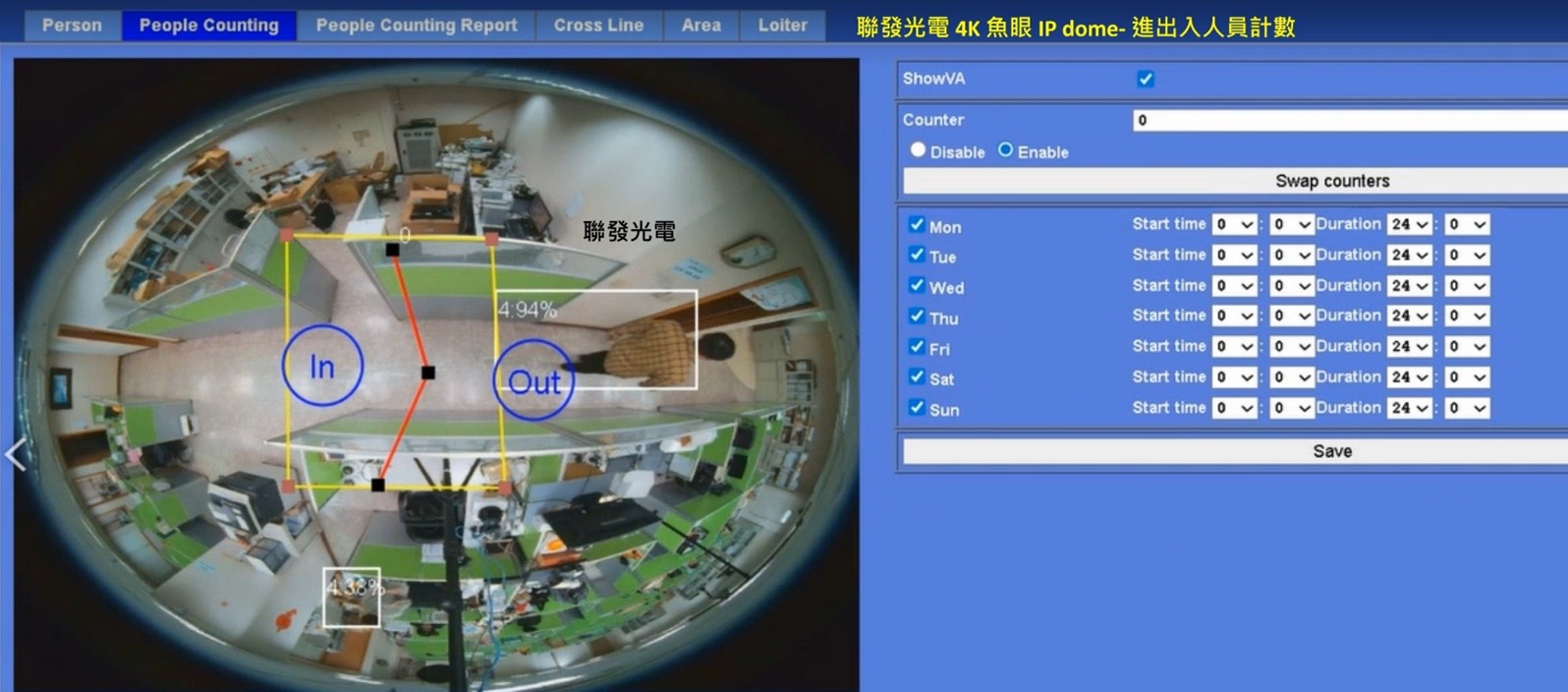Select the counting line middle black handle
Screen dimensions: 1568x692
(x=427, y=373)
